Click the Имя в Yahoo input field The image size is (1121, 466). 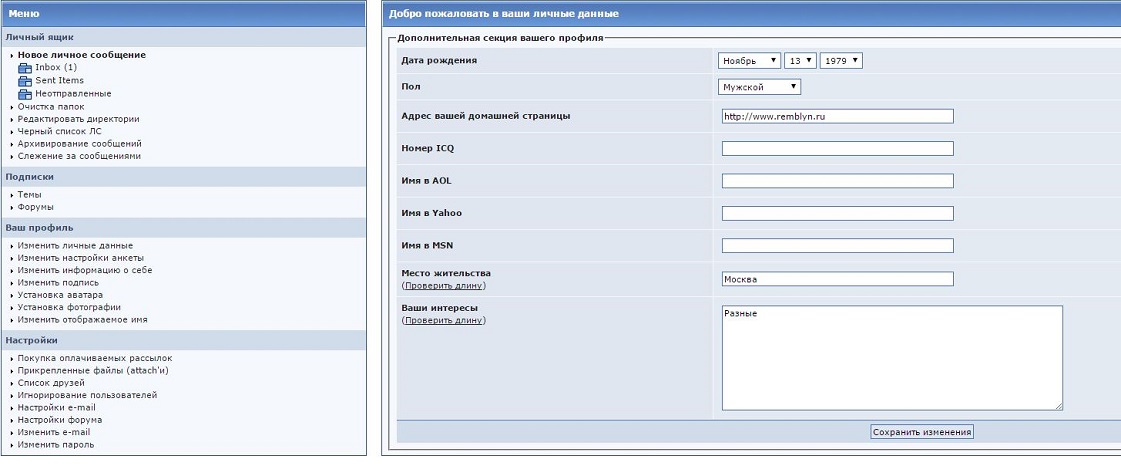coord(837,214)
